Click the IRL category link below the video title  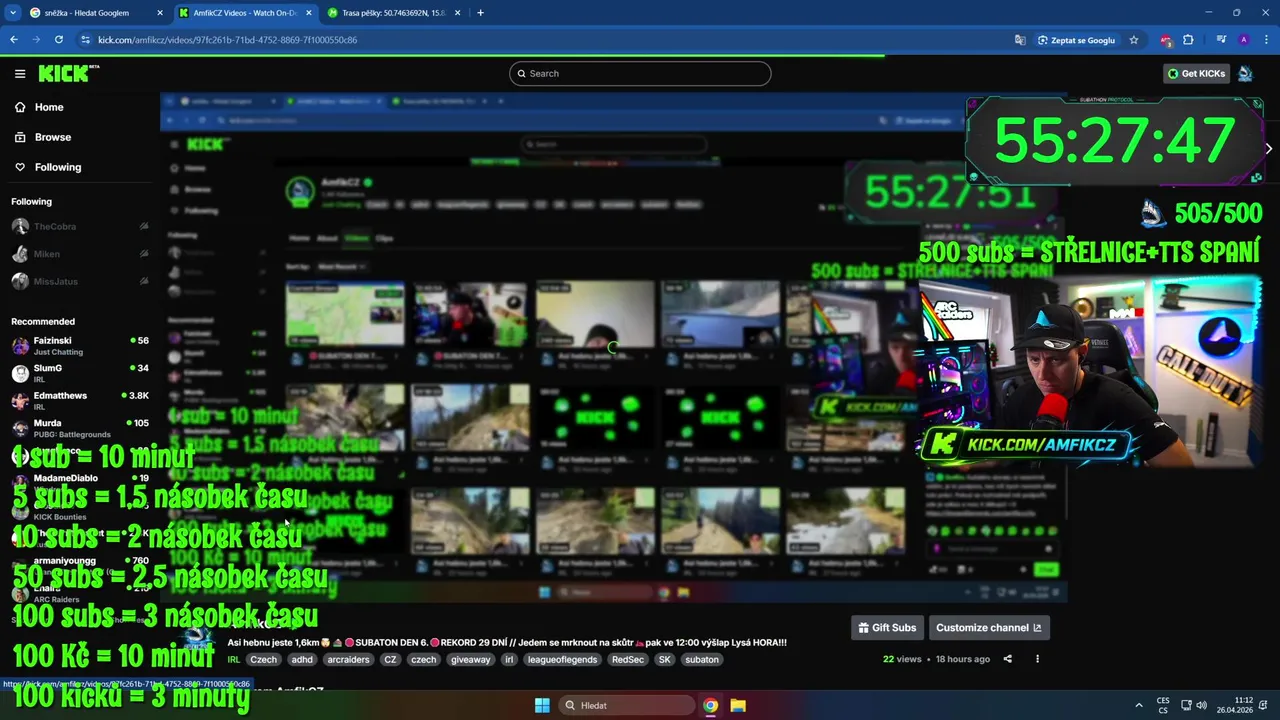(233, 660)
